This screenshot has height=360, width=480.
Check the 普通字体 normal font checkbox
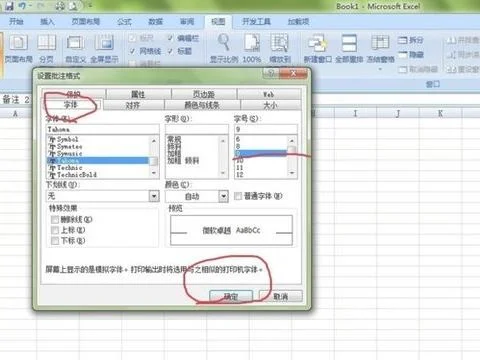pyautogui.click(x=238, y=196)
